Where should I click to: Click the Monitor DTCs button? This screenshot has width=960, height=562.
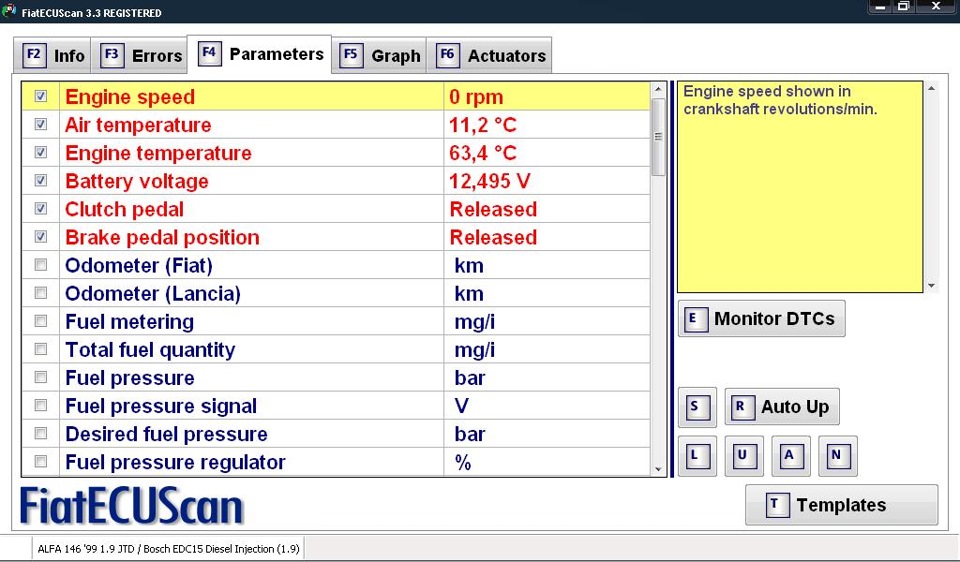pyautogui.click(x=762, y=318)
